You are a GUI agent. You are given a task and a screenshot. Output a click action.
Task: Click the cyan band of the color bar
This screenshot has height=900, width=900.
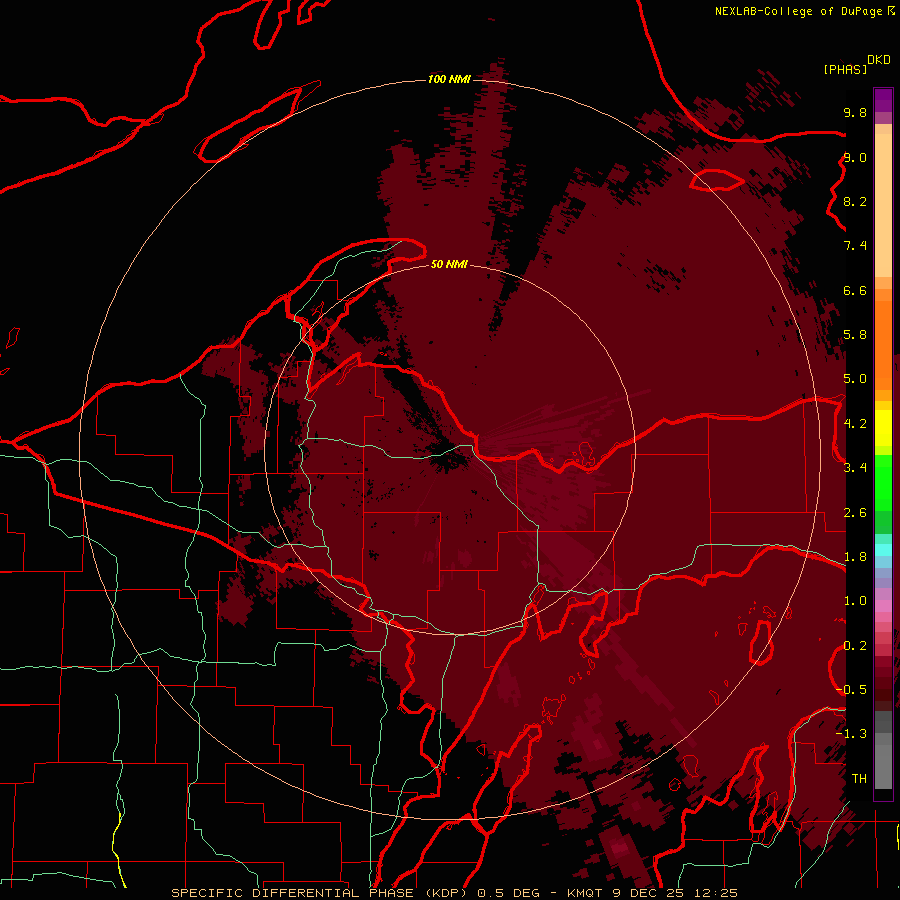coord(883,550)
